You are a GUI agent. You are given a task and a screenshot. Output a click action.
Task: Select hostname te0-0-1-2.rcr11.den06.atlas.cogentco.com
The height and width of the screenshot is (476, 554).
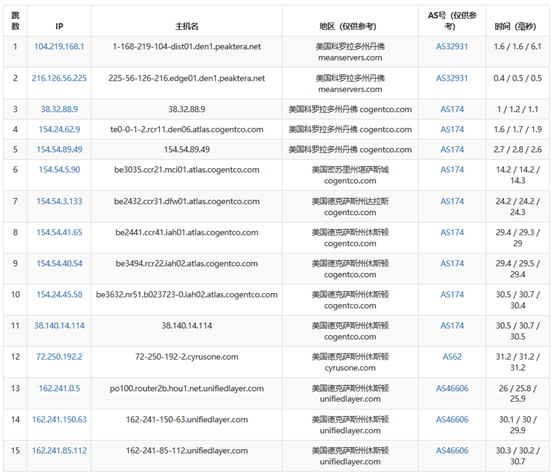(187, 129)
